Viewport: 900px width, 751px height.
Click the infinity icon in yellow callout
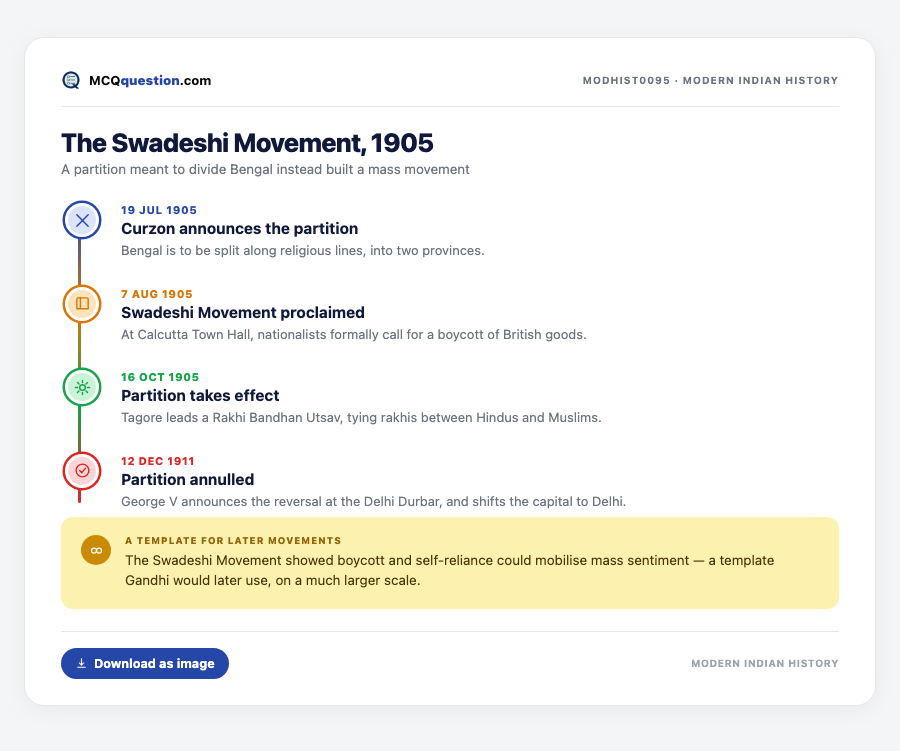tap(96, 550)
